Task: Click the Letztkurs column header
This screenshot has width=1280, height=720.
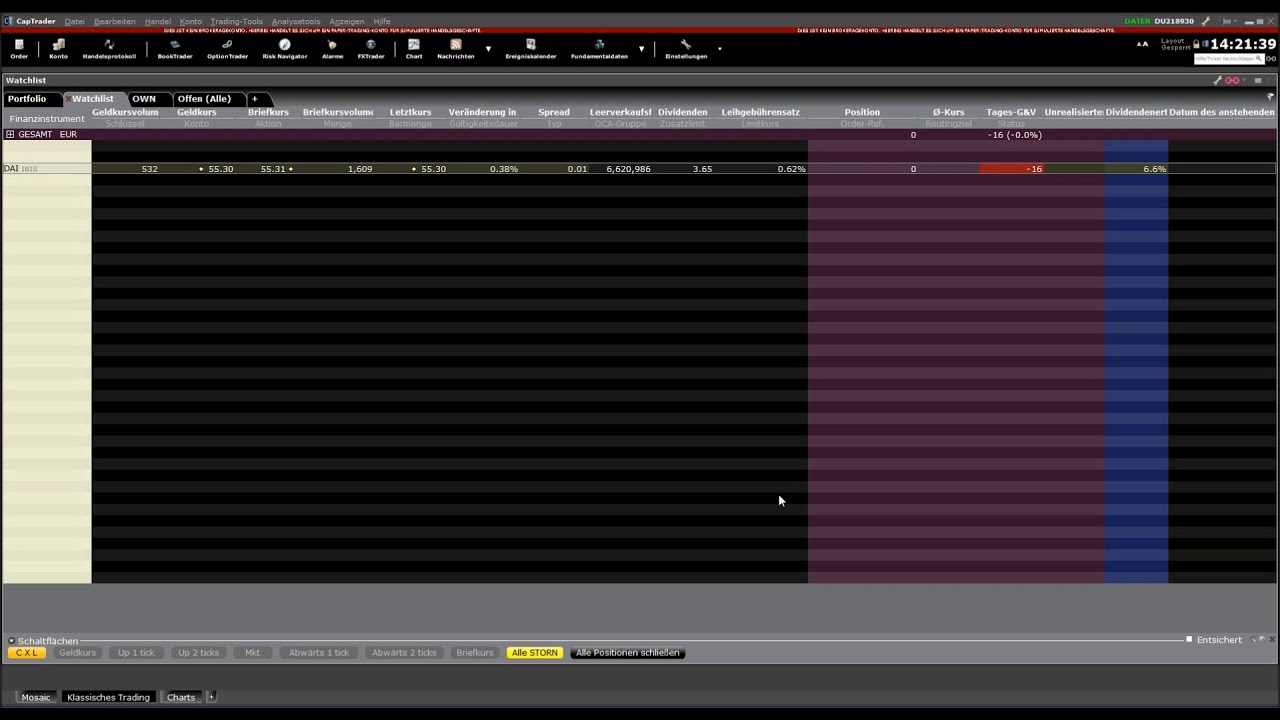Action: tap(410, 112)
